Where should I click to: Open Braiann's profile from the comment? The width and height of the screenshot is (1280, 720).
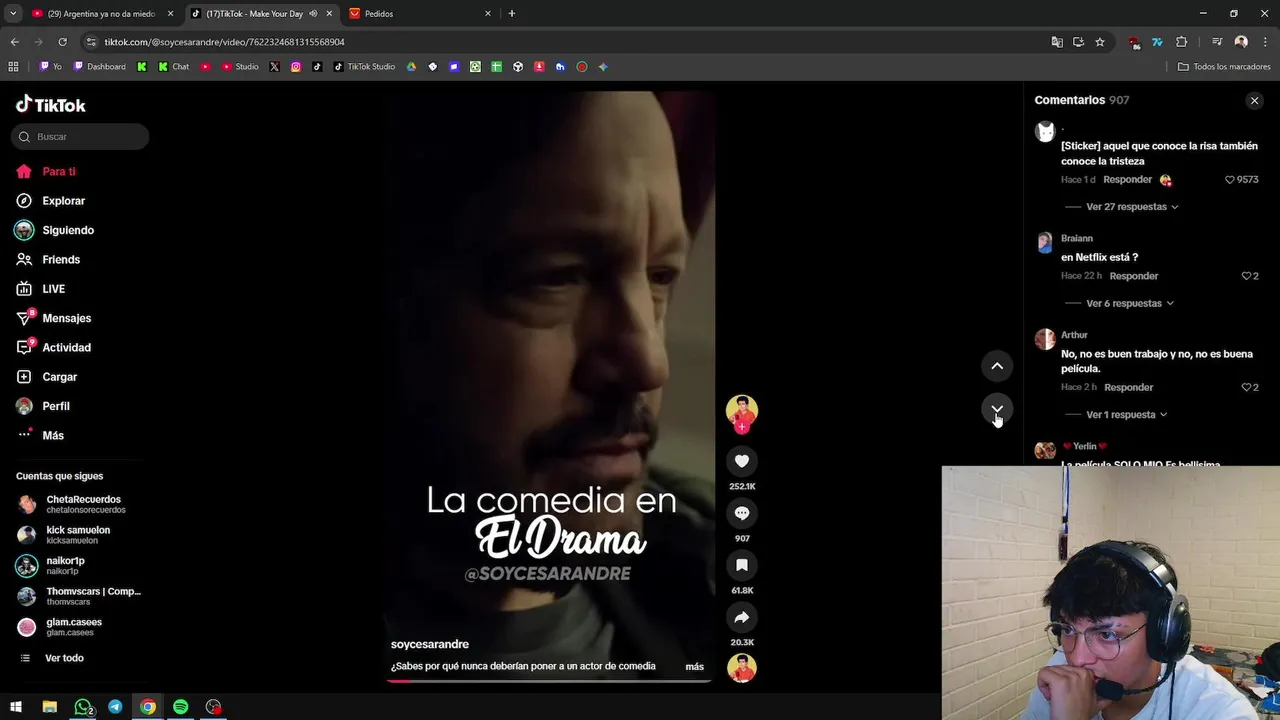[x=1077, y=238]
